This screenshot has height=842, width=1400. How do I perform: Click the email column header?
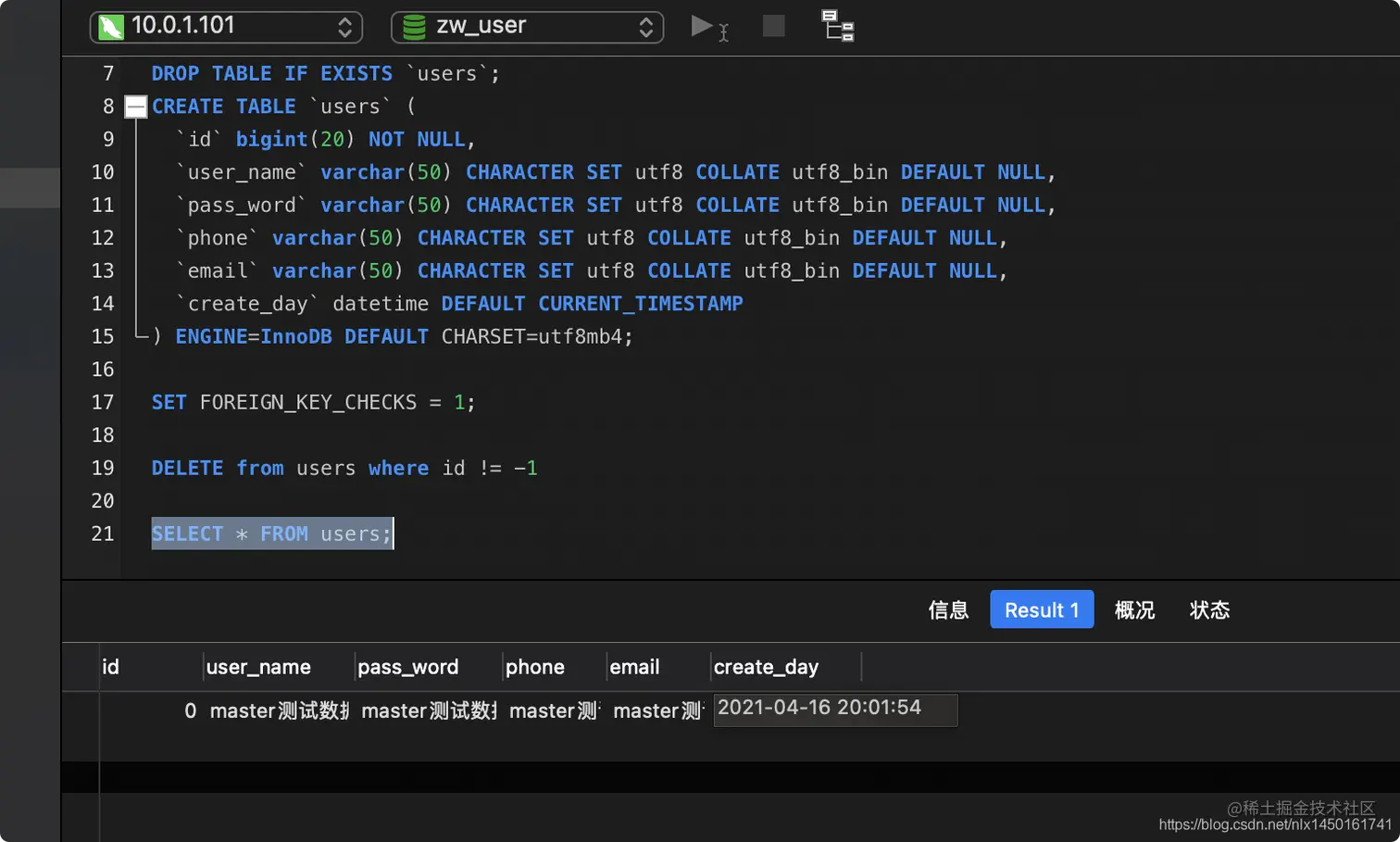point(658,667)
